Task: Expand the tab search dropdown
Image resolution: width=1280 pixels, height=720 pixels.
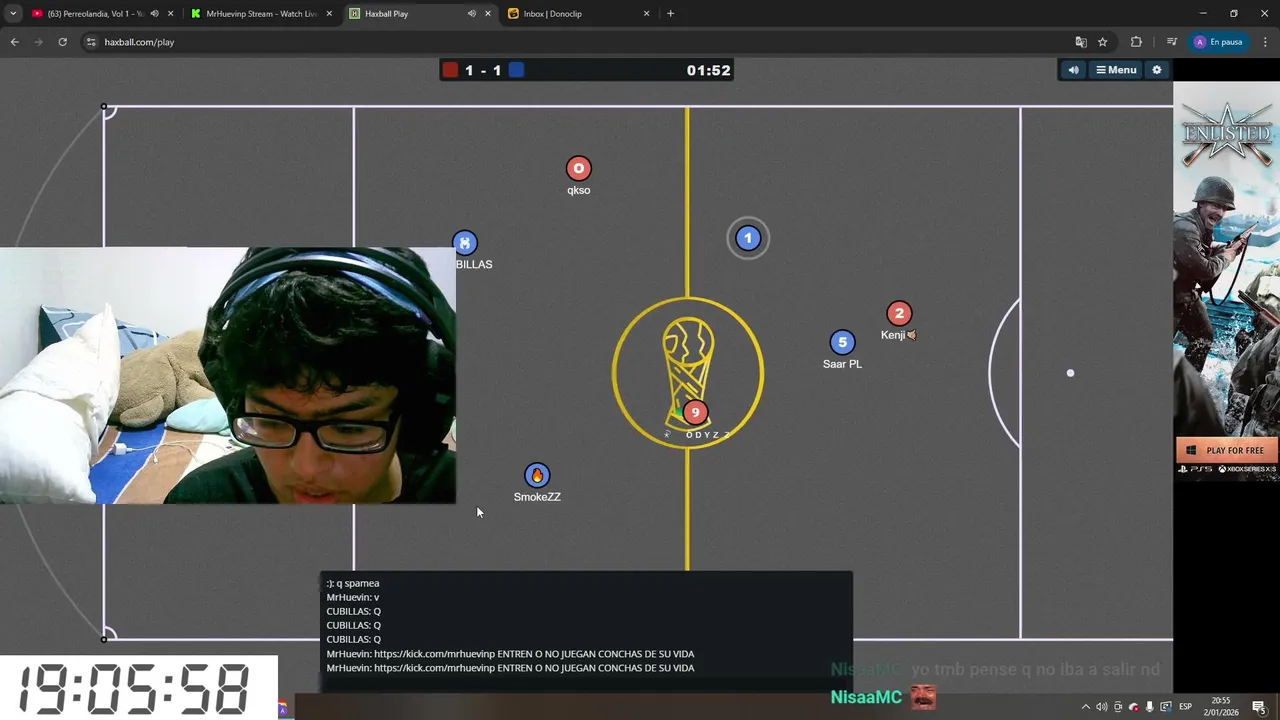Action: click(13, 14)
